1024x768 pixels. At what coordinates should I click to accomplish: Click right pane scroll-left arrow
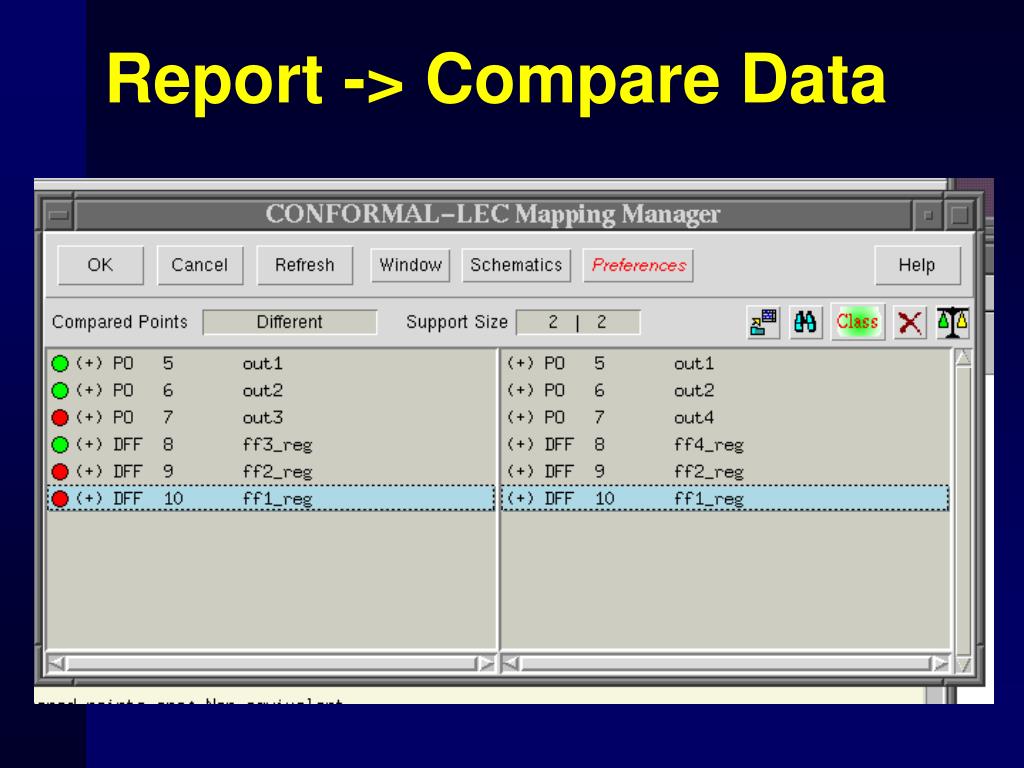coord(511,664)
